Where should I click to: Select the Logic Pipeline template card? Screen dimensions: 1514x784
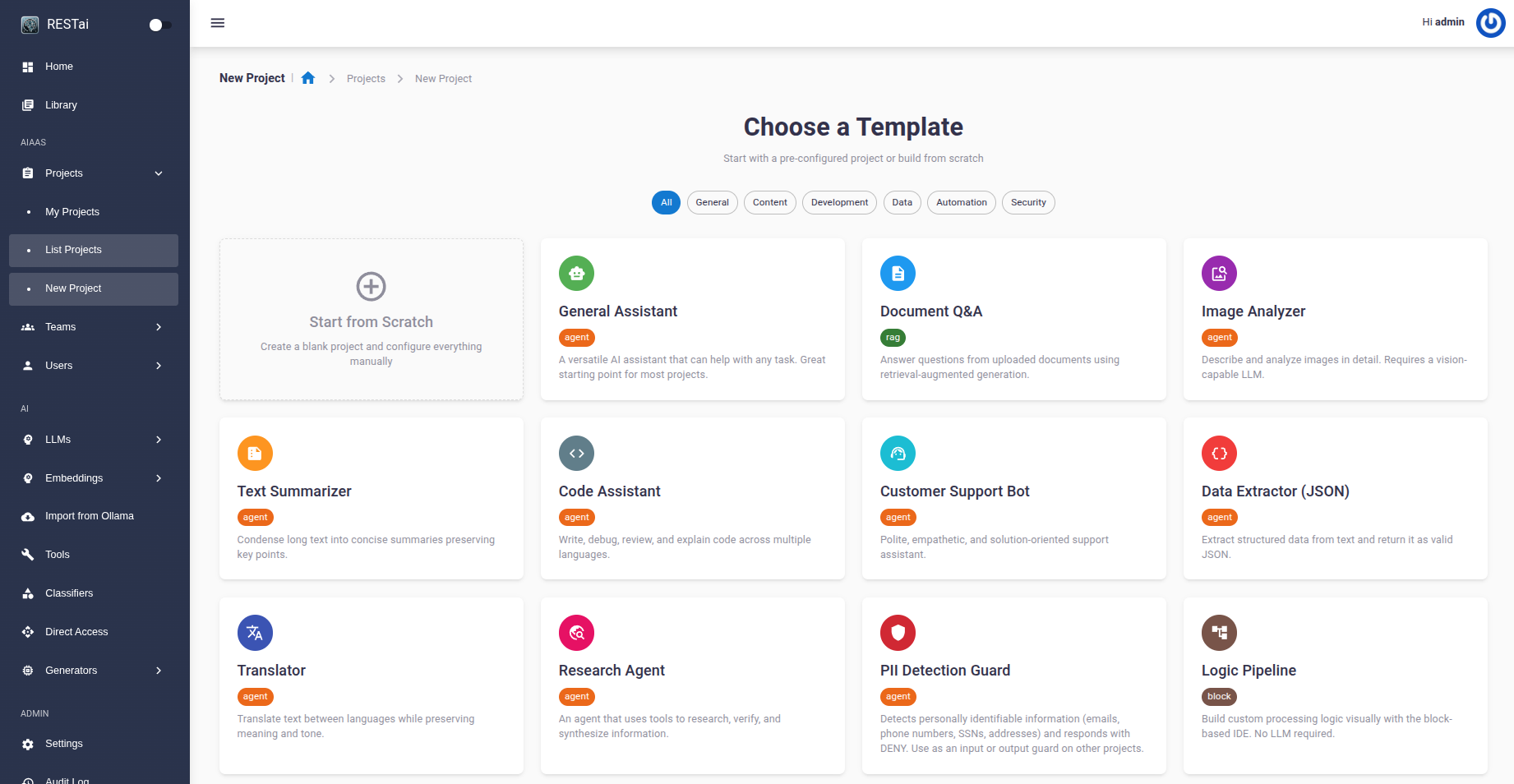coord(1336,685)
